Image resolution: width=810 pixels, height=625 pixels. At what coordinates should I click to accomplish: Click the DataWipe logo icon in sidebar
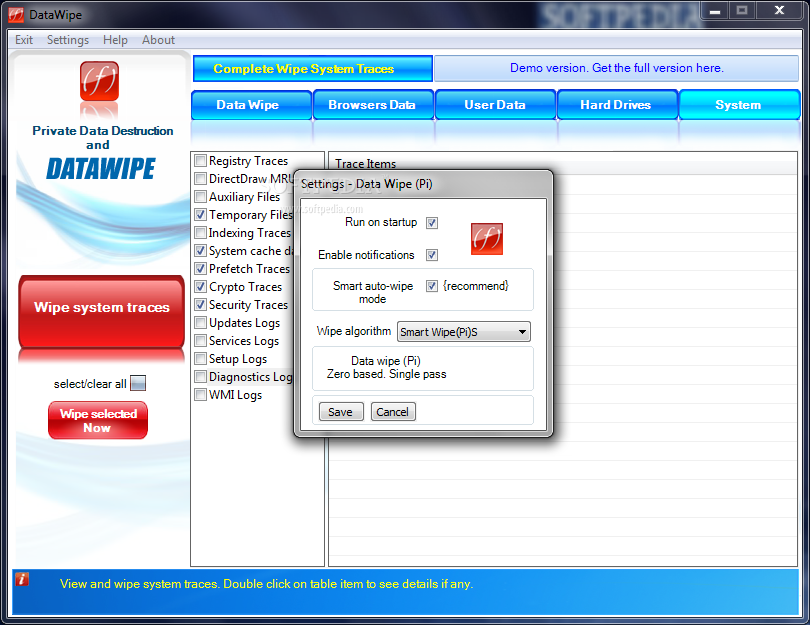99,81
